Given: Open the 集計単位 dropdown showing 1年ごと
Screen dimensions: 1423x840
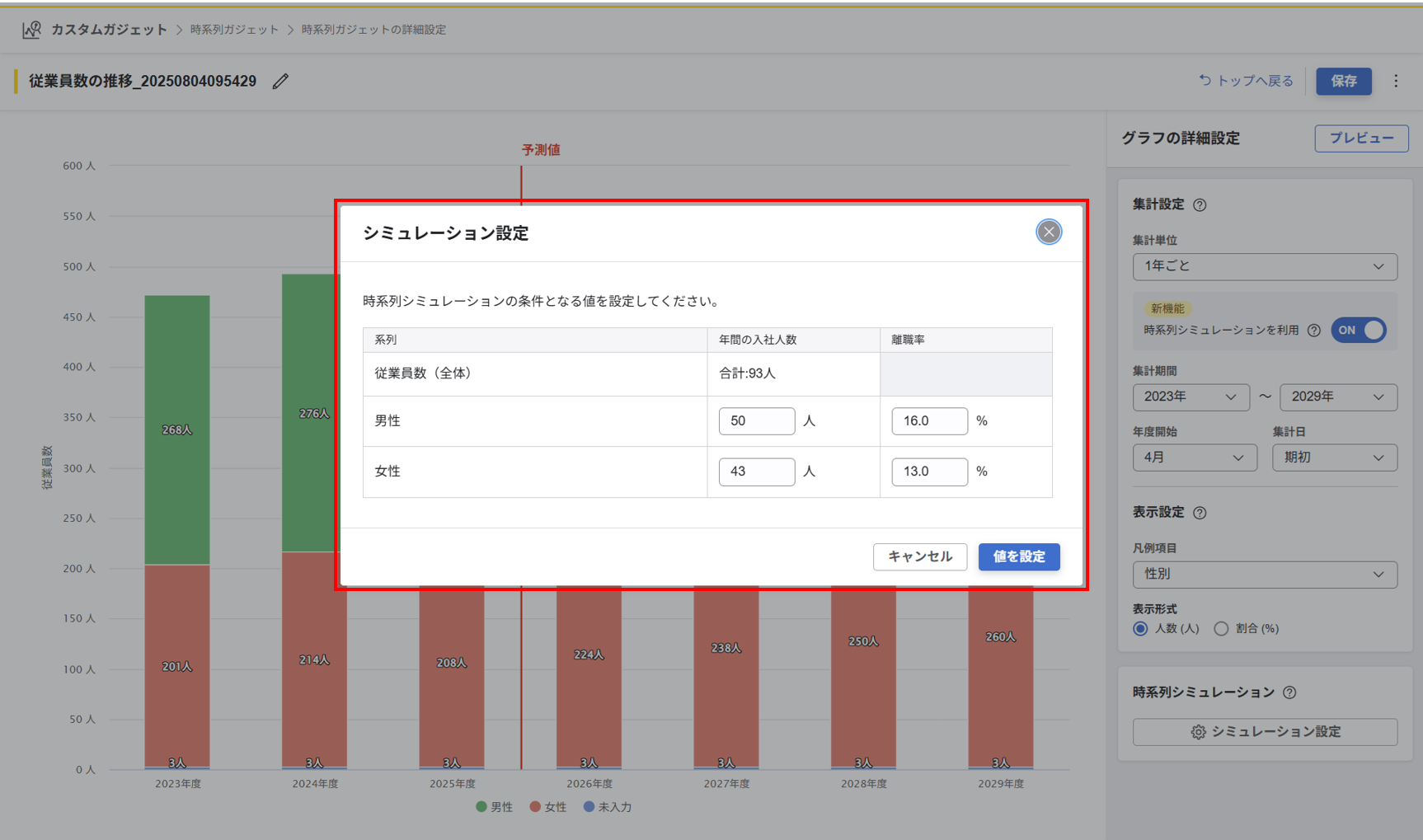Looking at the screenshot, I should (1264, 266).
